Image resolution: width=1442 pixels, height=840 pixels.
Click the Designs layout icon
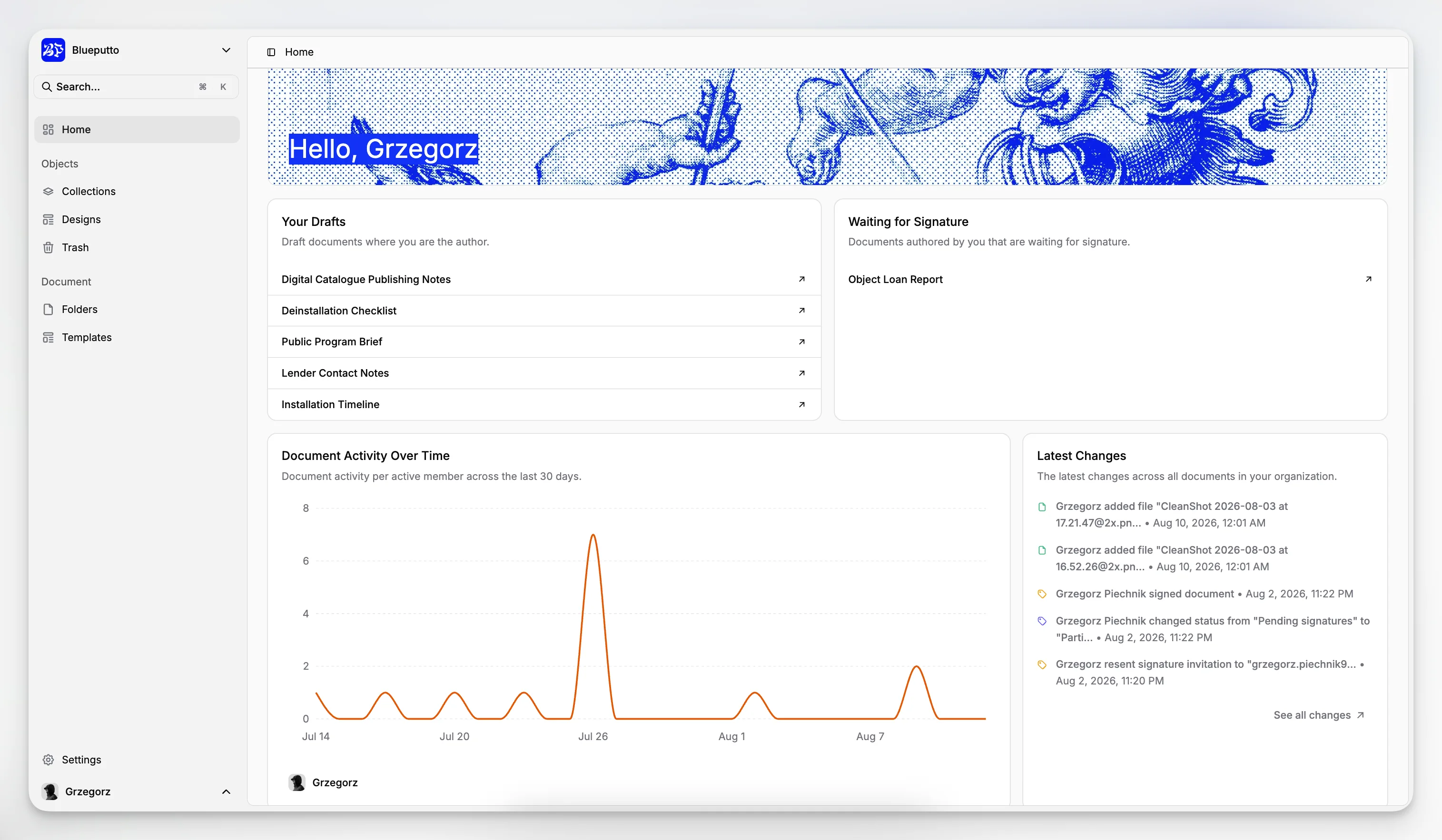(48, 219)
